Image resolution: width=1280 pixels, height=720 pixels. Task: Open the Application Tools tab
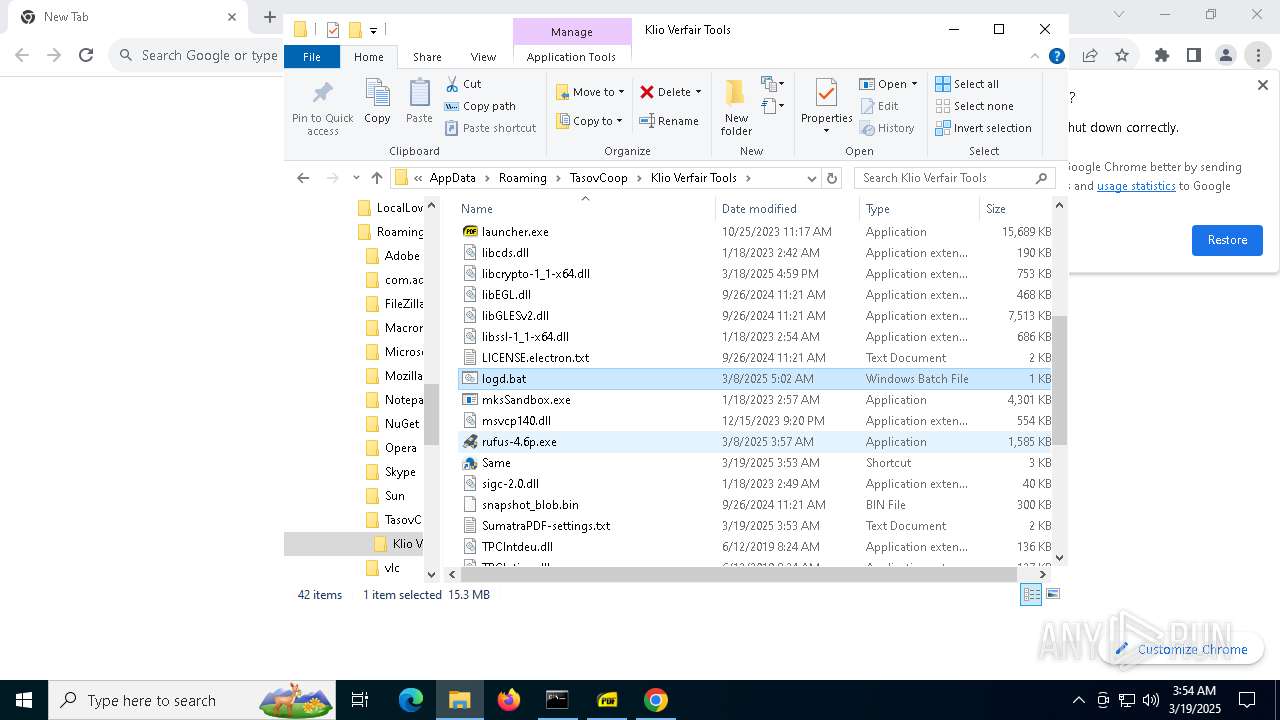(x=571, y=57)
